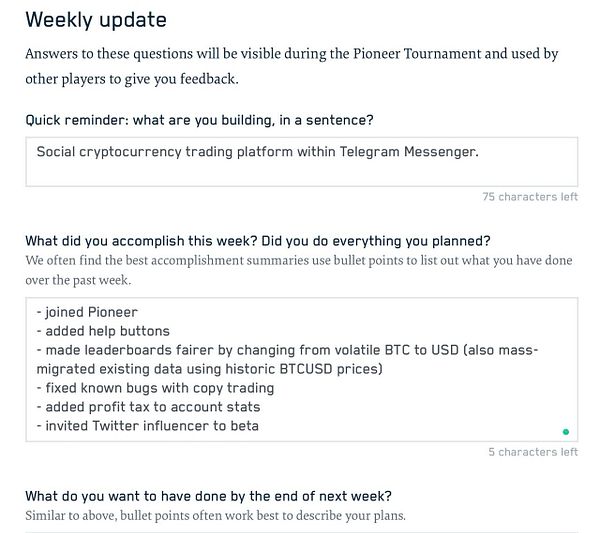Click the Pioneer Tournament intro paragraph
The image size is (600, 533).
(292, 66)
